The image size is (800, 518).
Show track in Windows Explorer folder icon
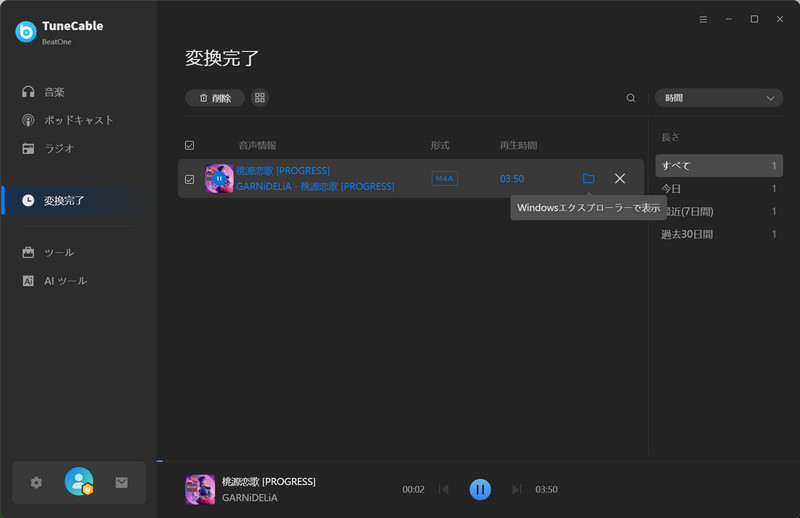588,179
